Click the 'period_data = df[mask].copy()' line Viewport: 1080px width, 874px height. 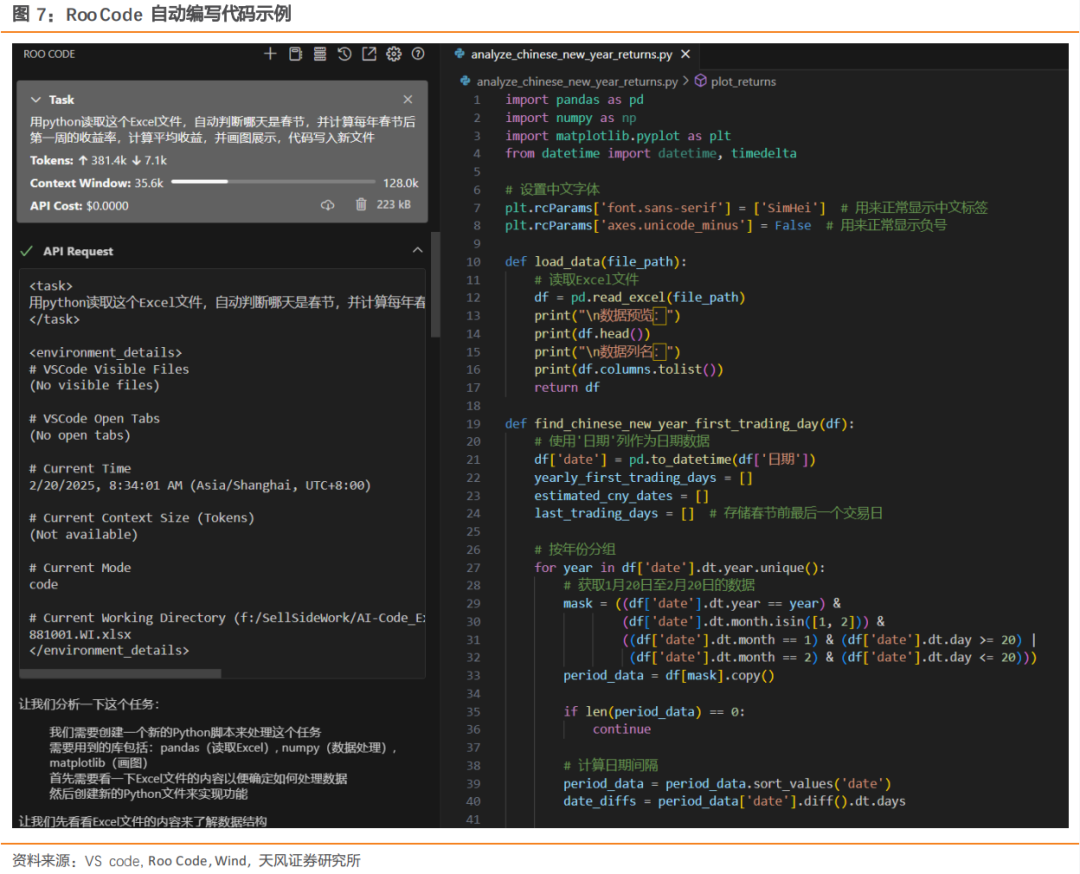pyautogui.click(x=669, y=676)
